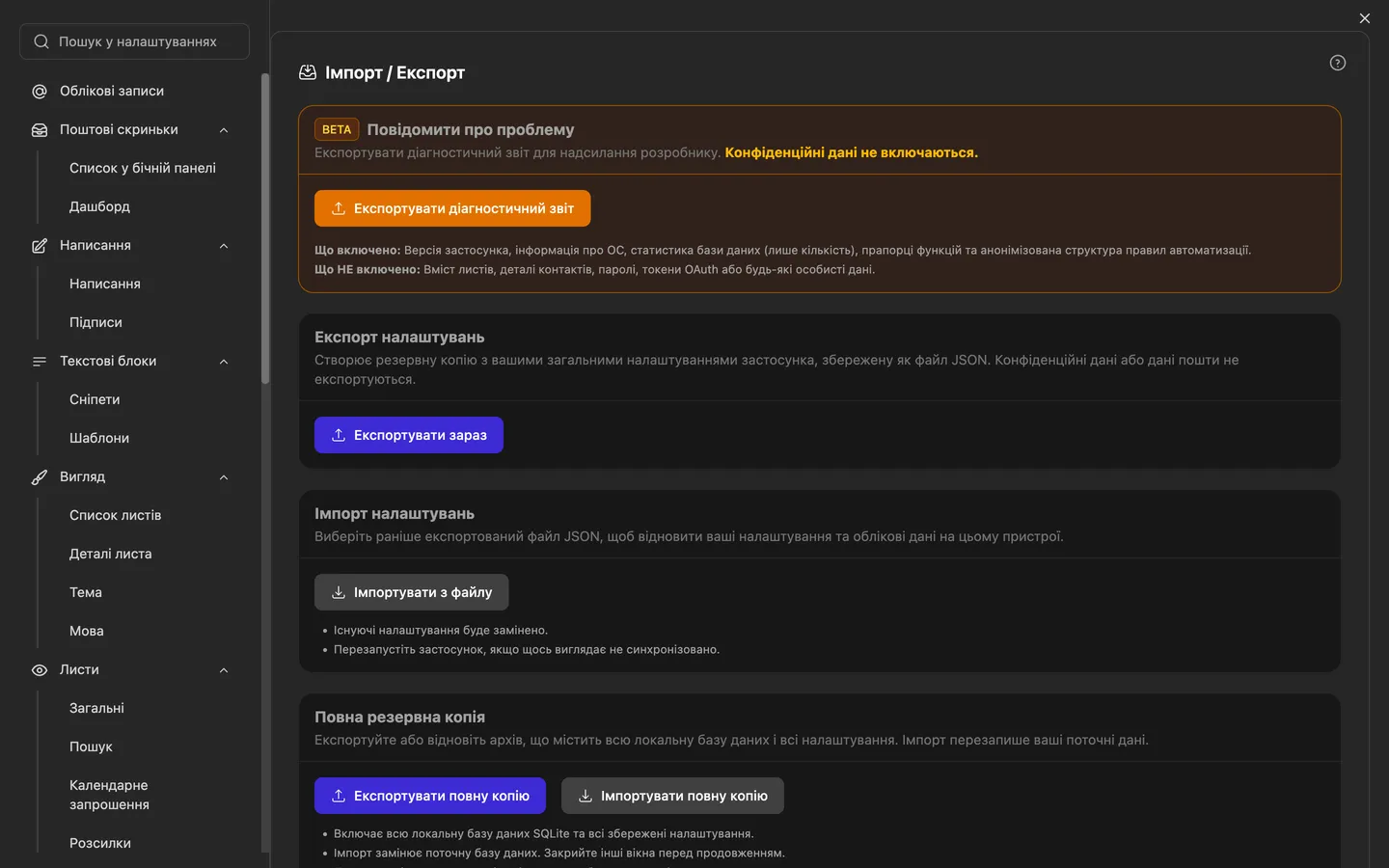Click the Поштові скриньки inbox icon

[40, 130]
